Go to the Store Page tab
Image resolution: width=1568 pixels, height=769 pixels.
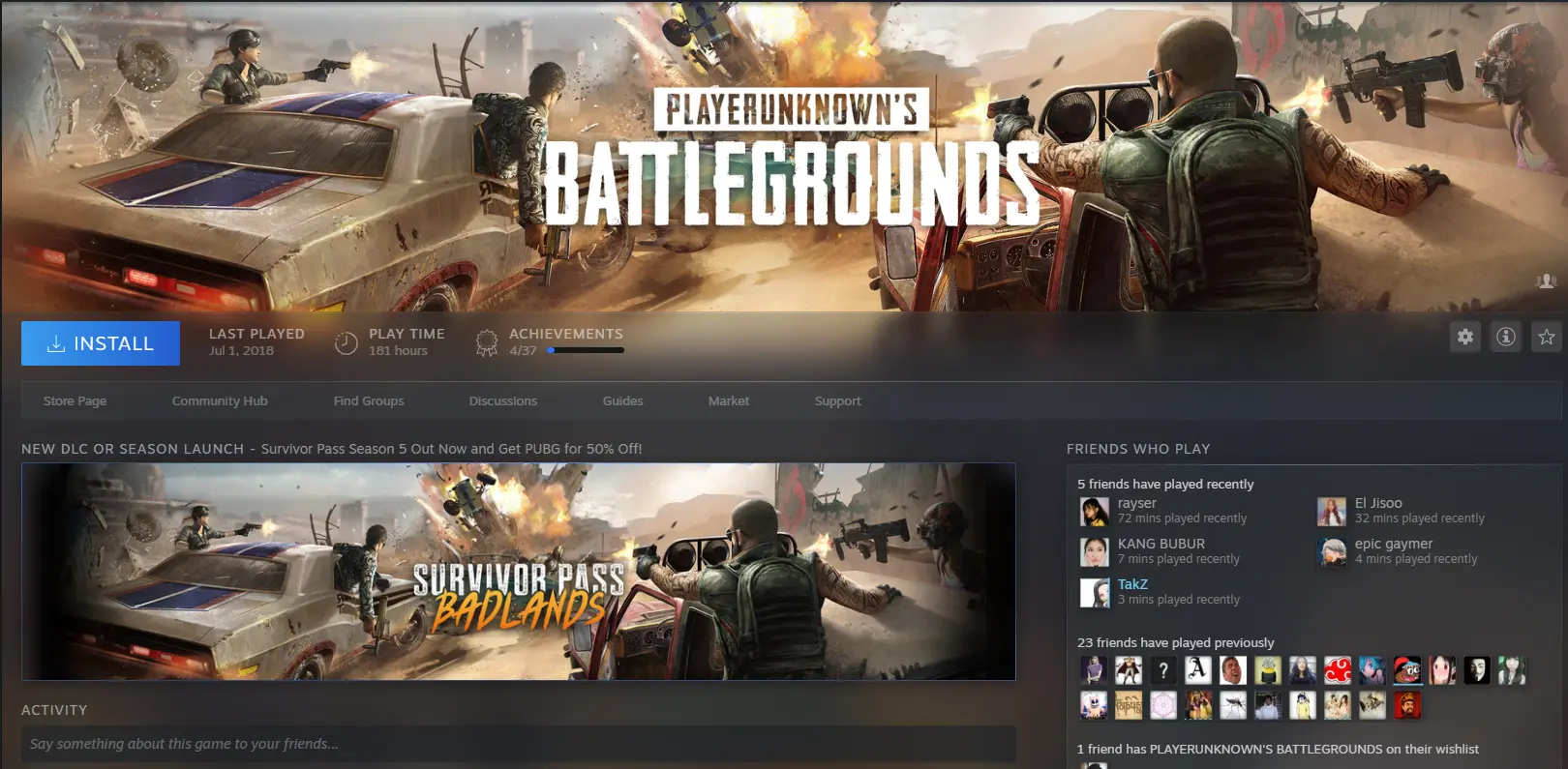point(75,400)
